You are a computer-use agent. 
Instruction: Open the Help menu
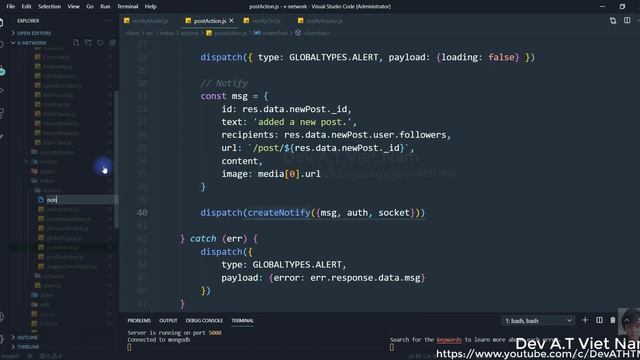[x=151, y=7]
